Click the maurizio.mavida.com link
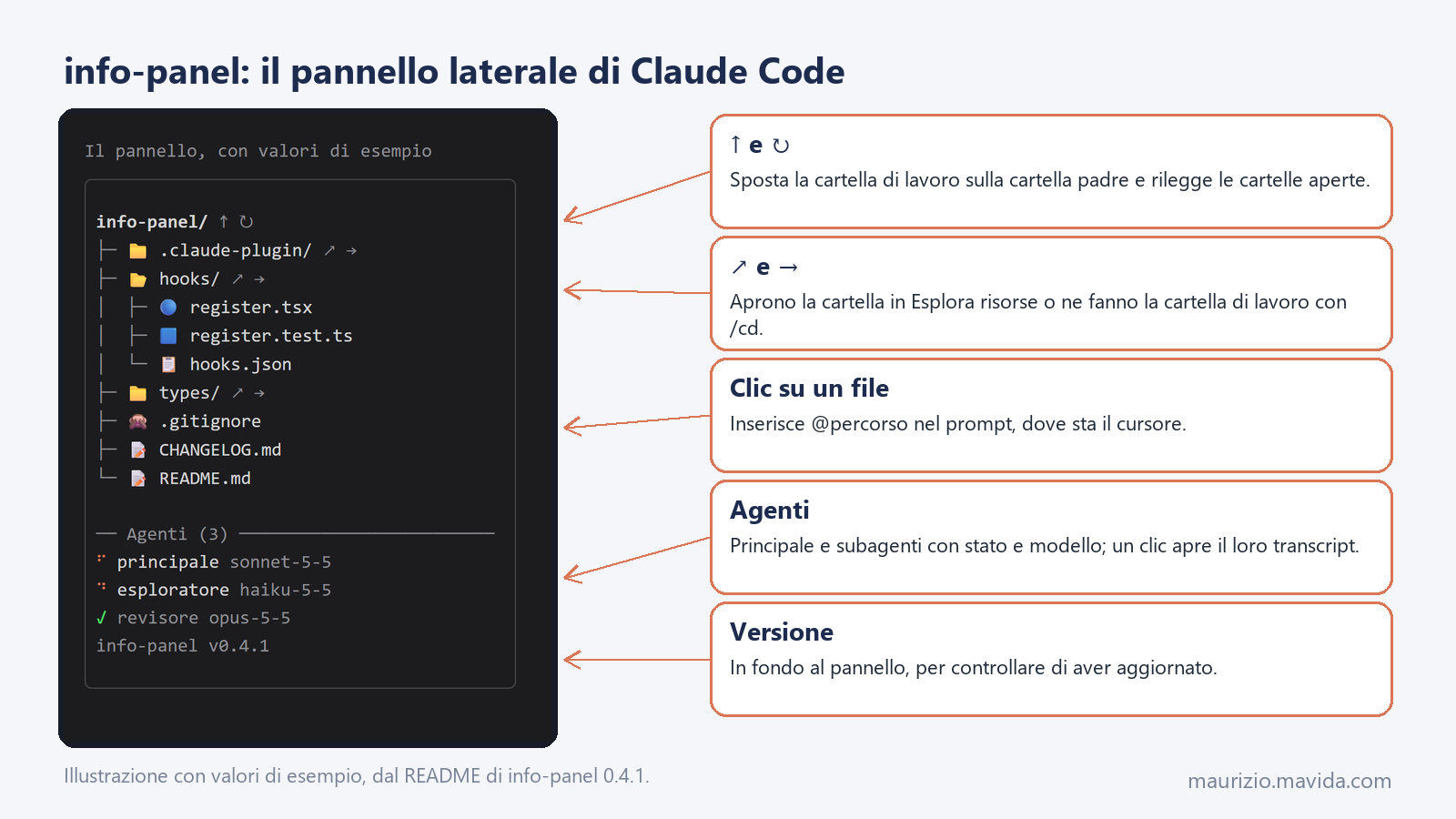The image size is (1456, 819). (1289, 781)
